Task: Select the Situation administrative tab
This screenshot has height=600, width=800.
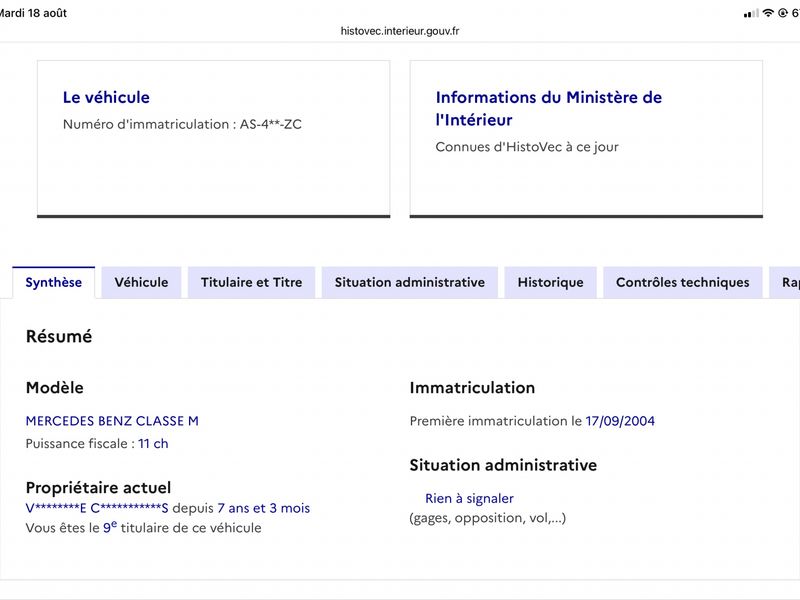Action: (x=410, y=282)
